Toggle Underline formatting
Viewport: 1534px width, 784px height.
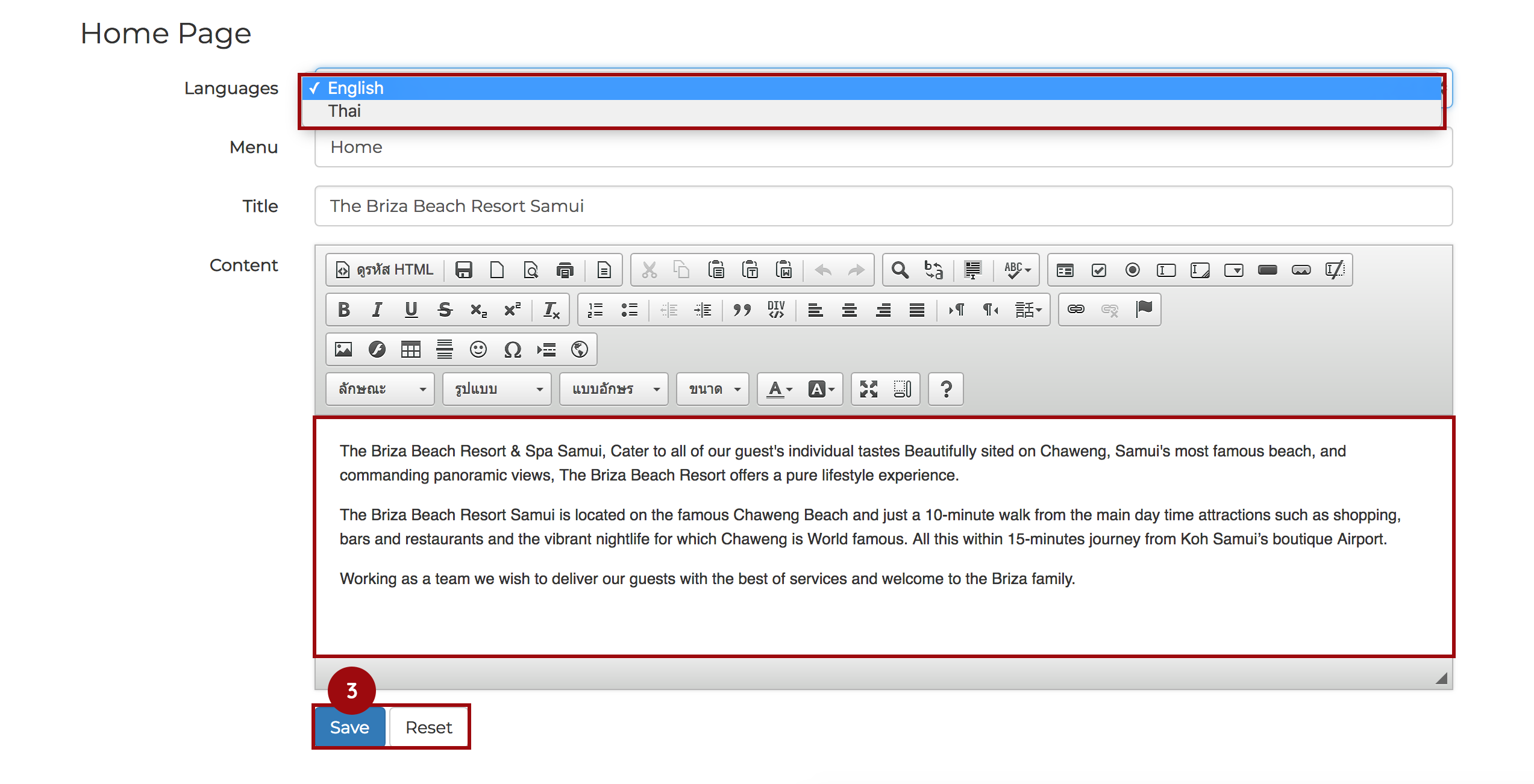[411, 310]
